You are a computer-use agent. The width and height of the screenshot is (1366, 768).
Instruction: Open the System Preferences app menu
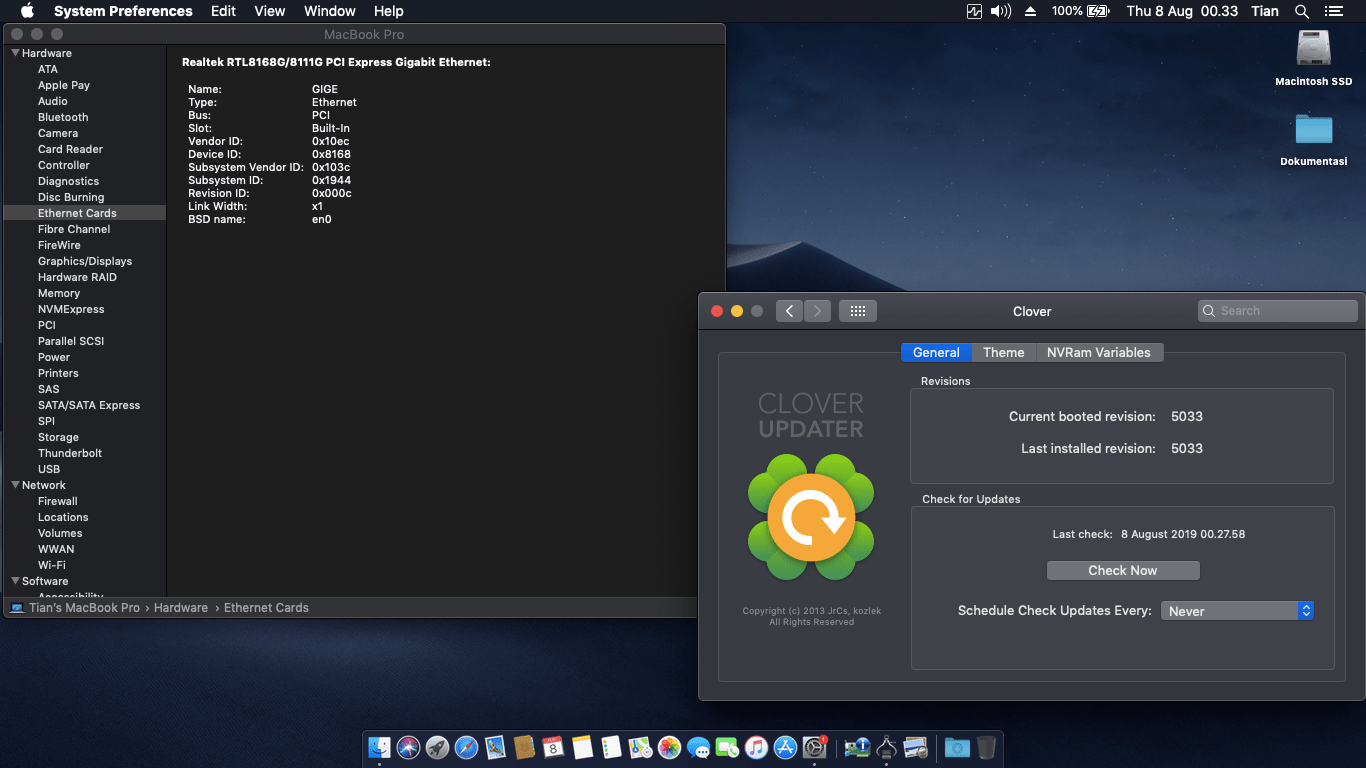(123, 11)
